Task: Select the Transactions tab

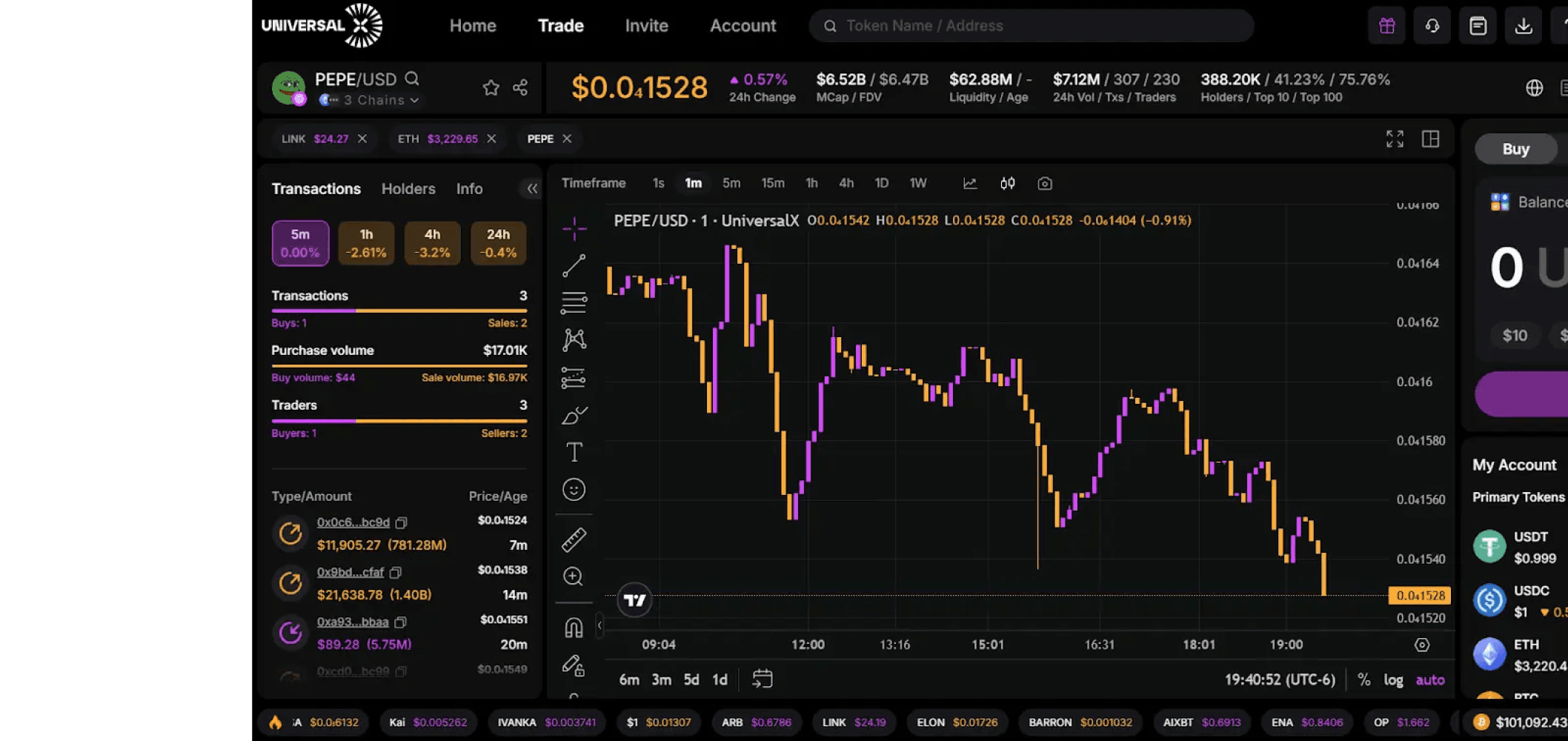Action: (x=316, y=189)
